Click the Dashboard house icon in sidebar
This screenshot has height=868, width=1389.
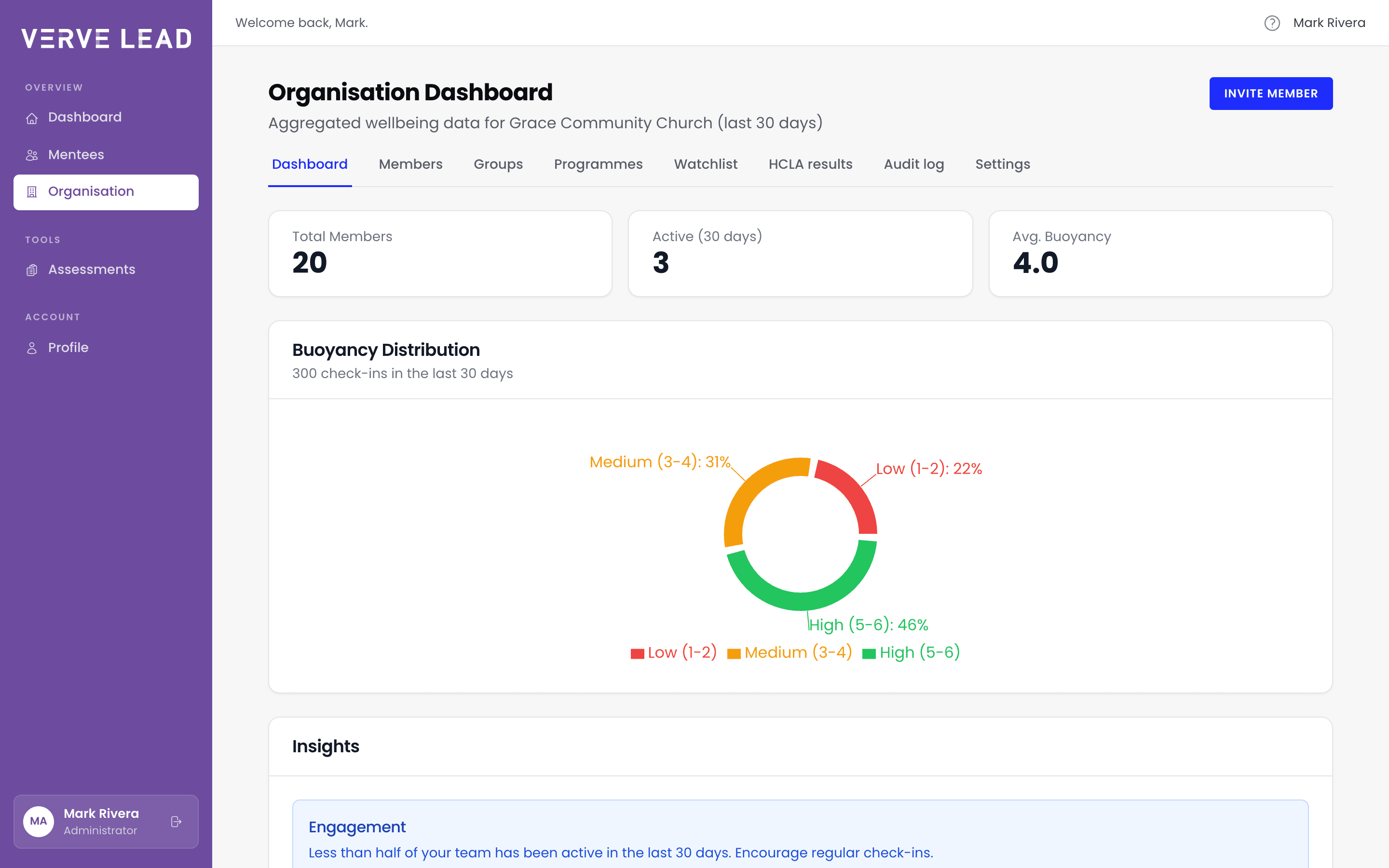tap(32, 118)
